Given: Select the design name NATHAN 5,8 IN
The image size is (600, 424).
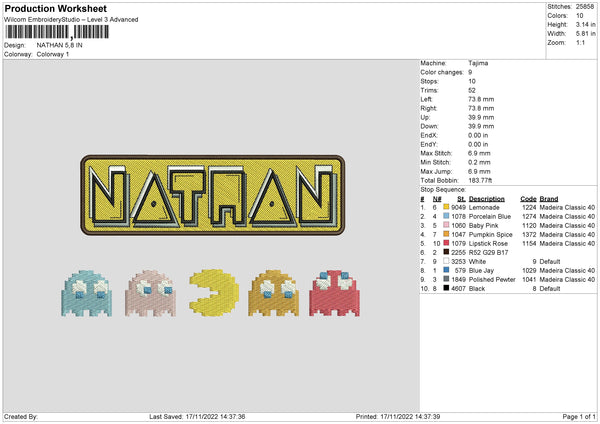Looking at the screenshot, I should (x=59, y=45).
